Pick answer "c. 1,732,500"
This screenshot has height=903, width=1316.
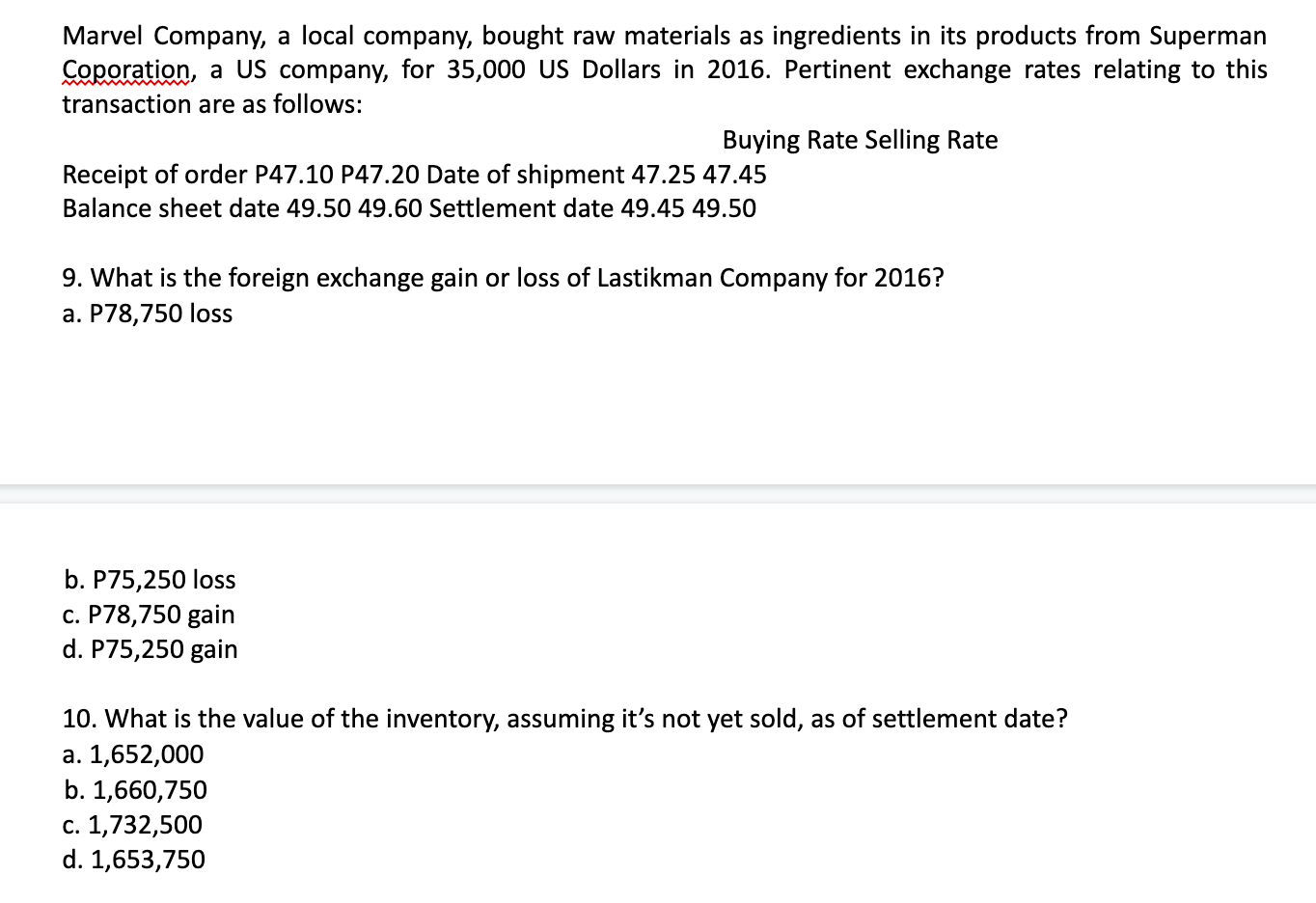(x=132, y=825)
